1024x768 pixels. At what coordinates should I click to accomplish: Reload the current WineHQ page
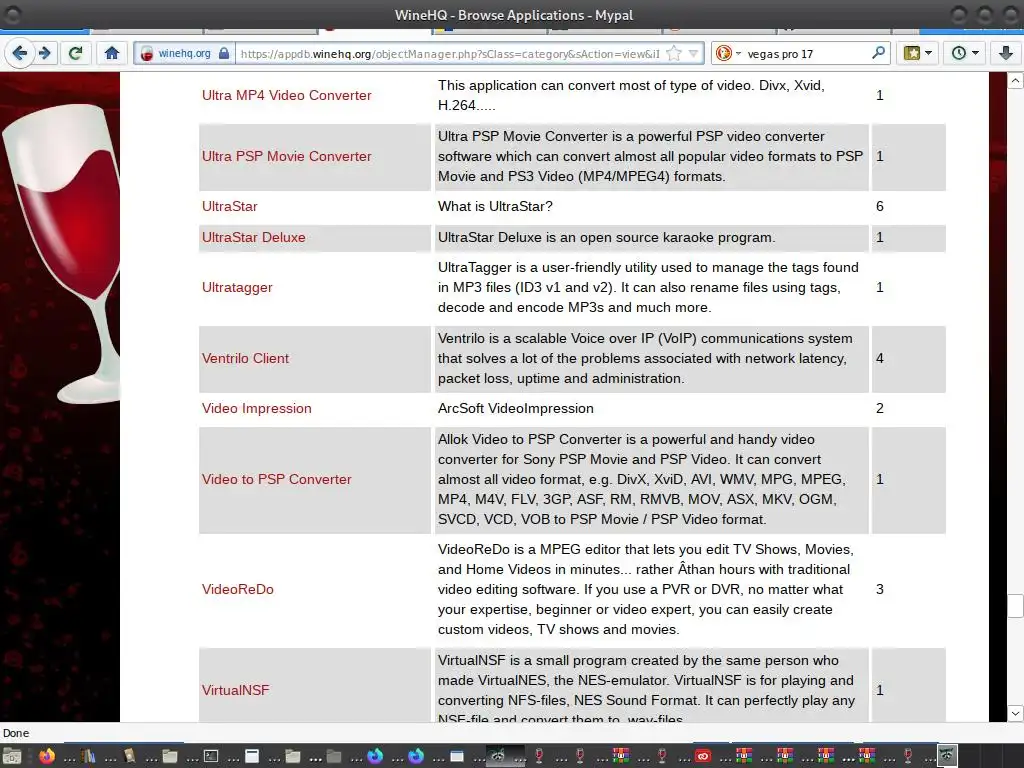75,53
